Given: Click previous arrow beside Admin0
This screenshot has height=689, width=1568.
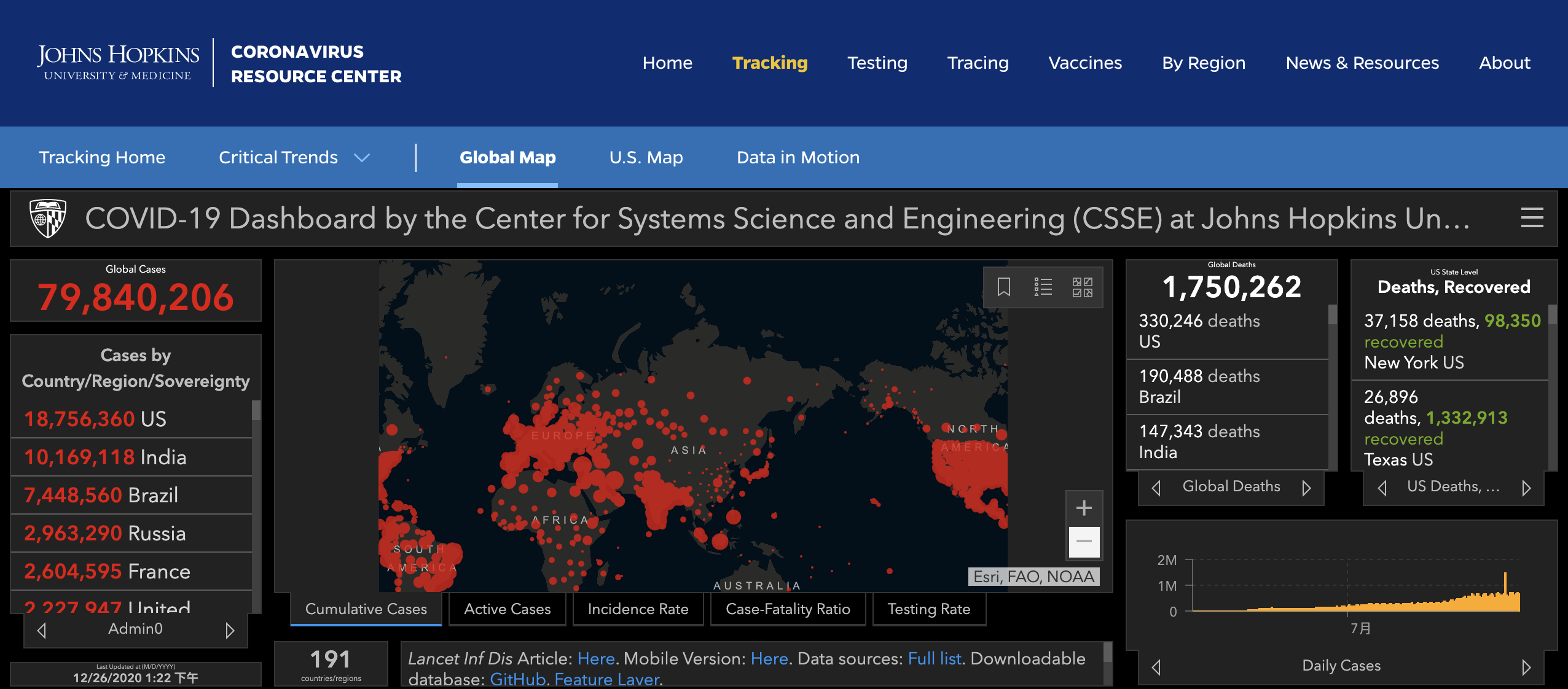Looking at the screenshot, I should coord(42,630).
